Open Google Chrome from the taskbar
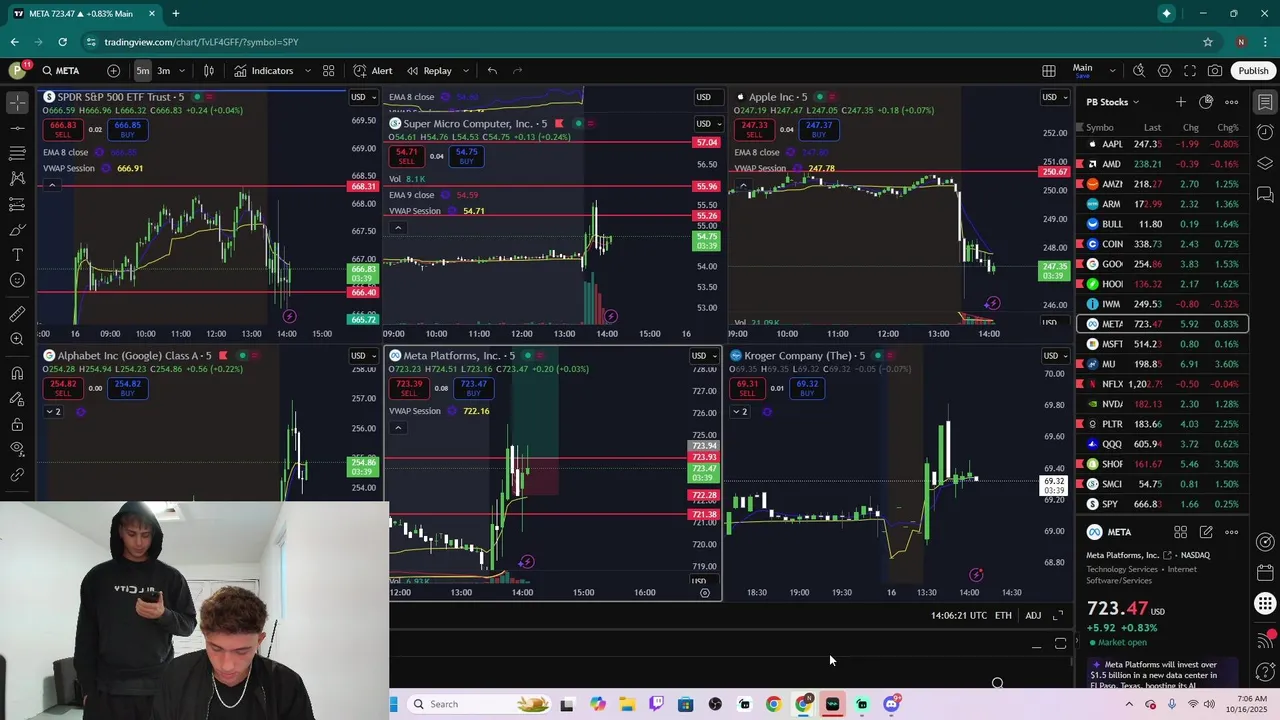The width and height of the screenshot is (1280, 720). point(773,704)
